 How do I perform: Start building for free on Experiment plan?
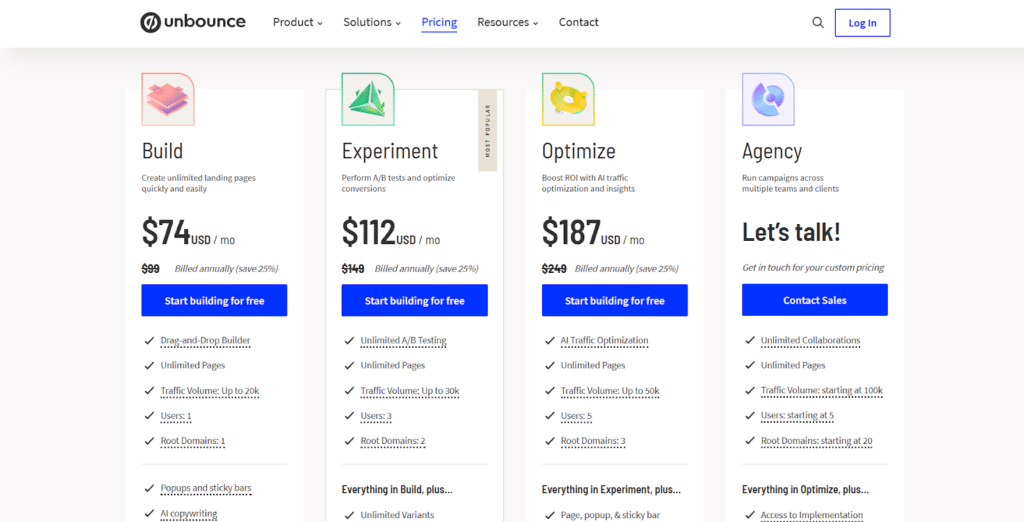[414, 301]
